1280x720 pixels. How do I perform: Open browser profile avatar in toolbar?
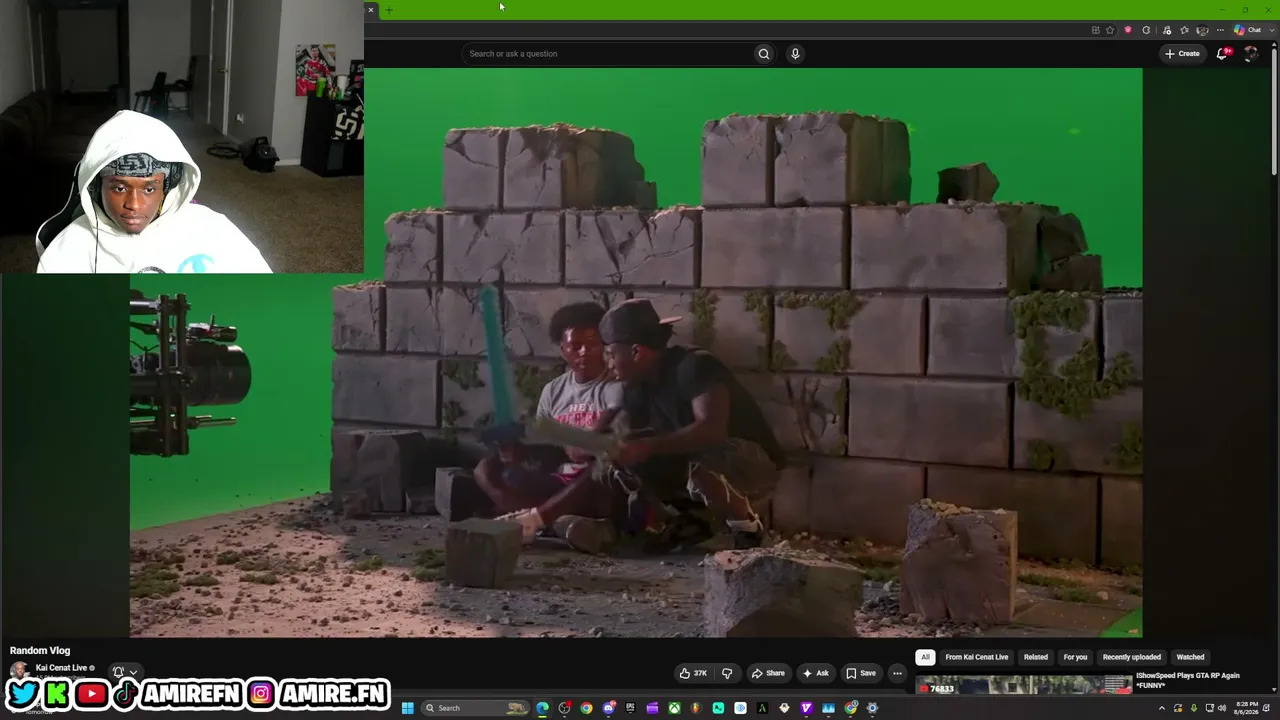point(1202,30)
